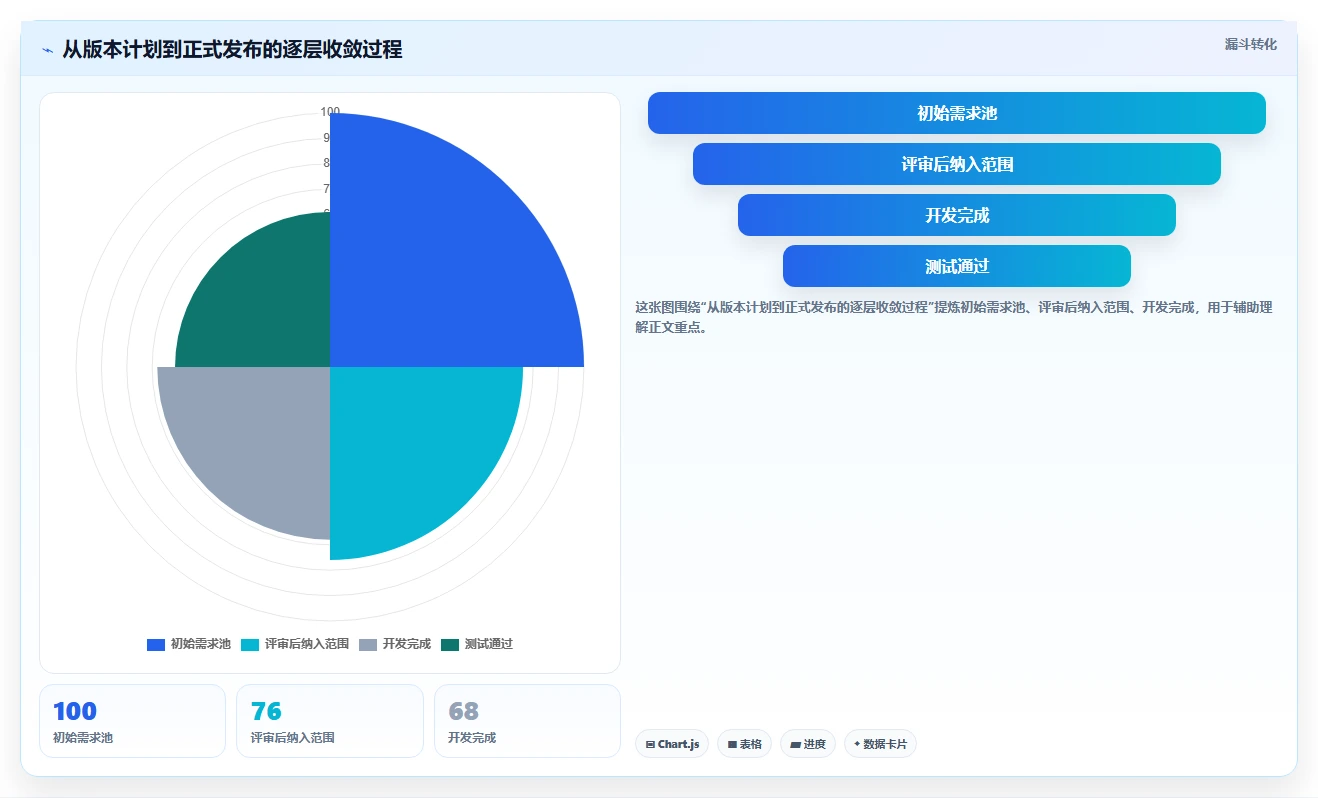Viewport: 1318px width, 798px height.
Task: Toggle 开发完成 legend gray swatch
Action: 367,645
